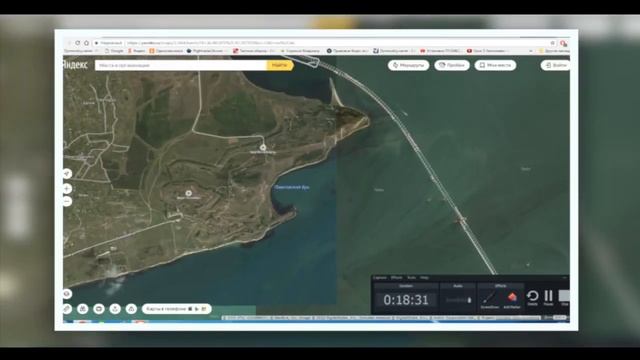This screenshot has height=360, width=640.
Task: Click the recording duration 0:18:31 display
Action: 406,300
